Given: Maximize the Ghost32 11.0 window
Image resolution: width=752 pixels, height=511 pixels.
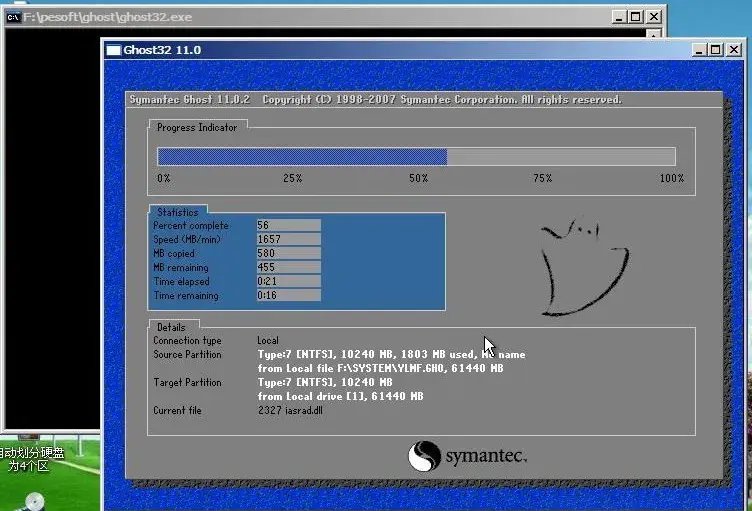Looking at the screenshot, I should 716,50.
